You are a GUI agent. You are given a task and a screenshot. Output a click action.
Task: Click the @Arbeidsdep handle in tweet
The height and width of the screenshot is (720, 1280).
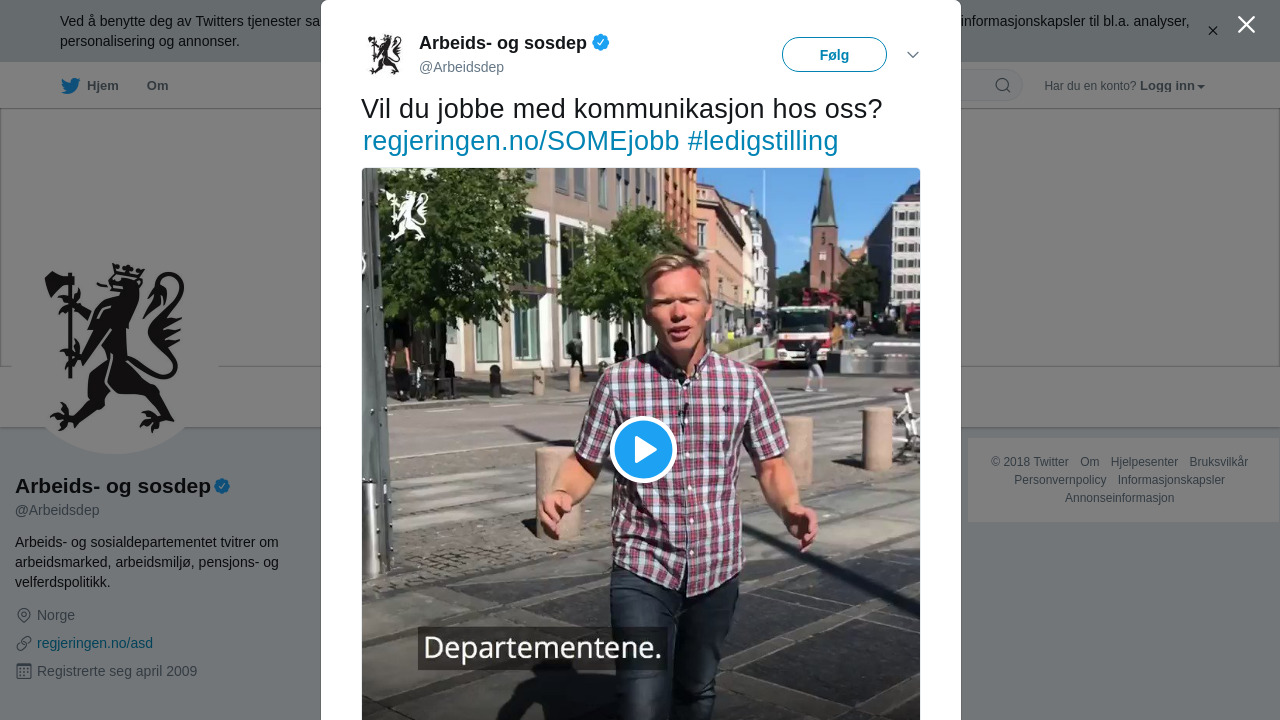coord(461,67)
